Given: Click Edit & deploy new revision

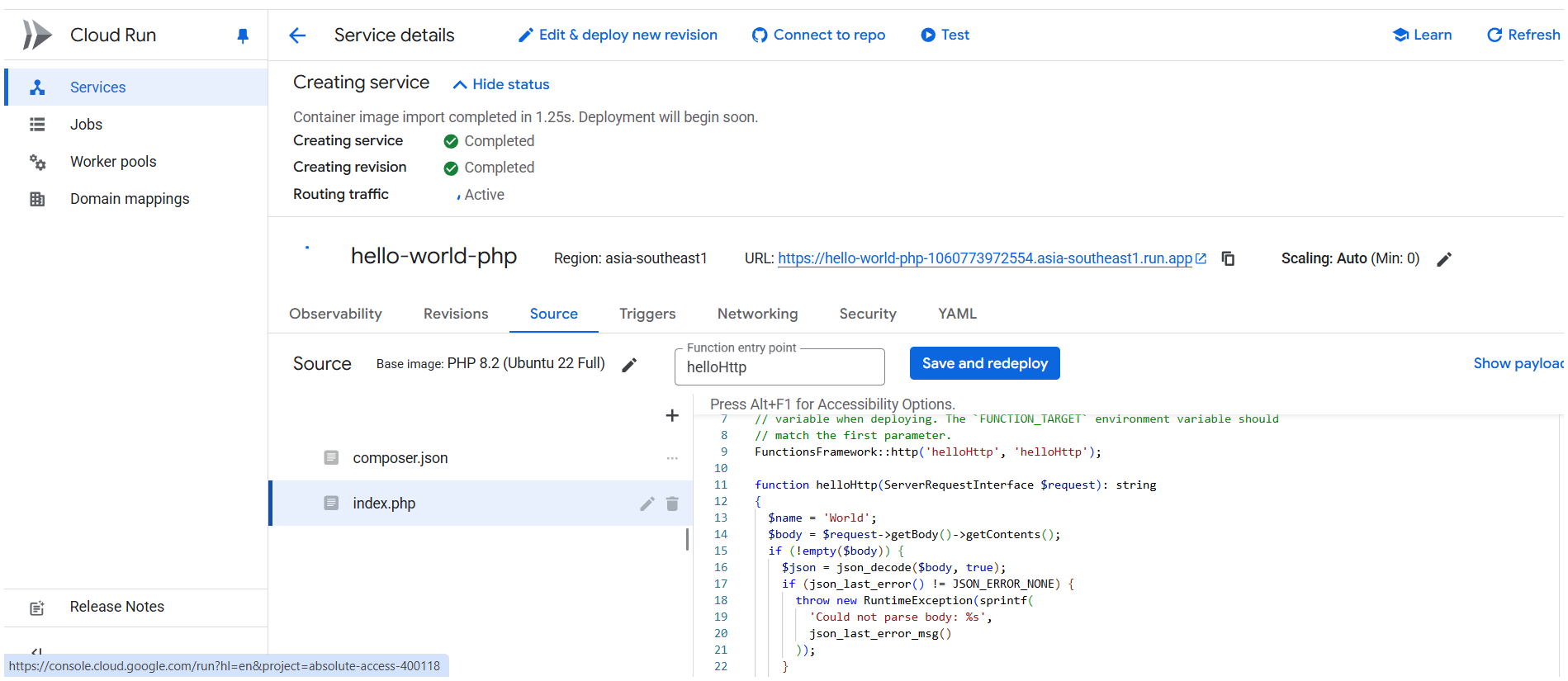Looking at the screenshot, I should (x=618, y=35).
